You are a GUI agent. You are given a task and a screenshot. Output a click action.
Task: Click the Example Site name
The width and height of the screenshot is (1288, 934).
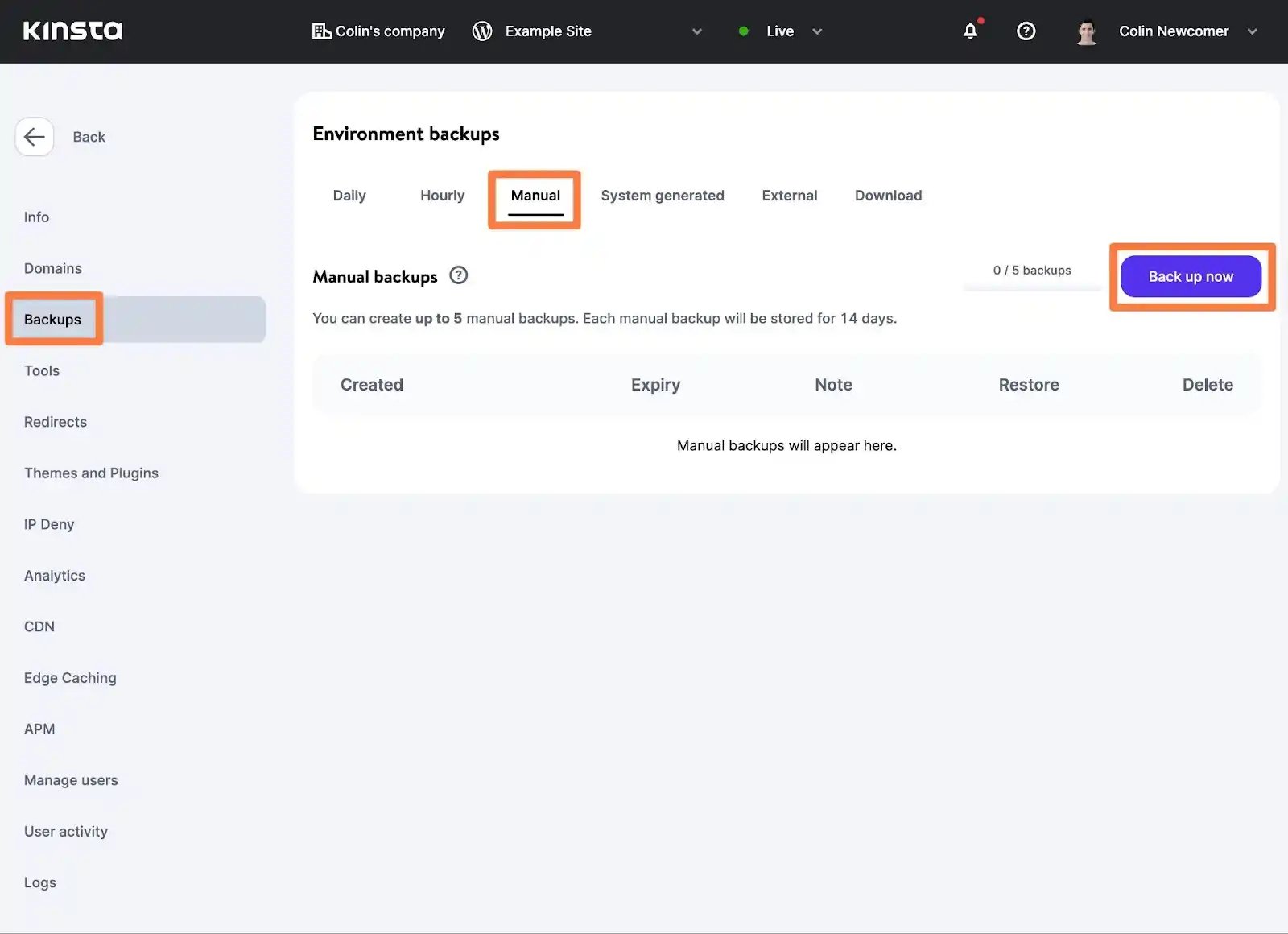point(548,31)
